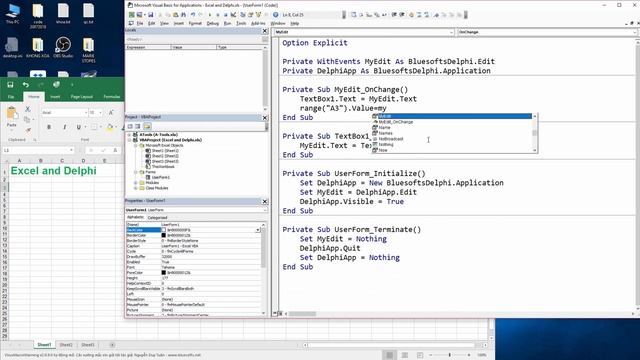640x360 pixels.
Task: Open the OnChange procedure dropdown
Action: 634,32
